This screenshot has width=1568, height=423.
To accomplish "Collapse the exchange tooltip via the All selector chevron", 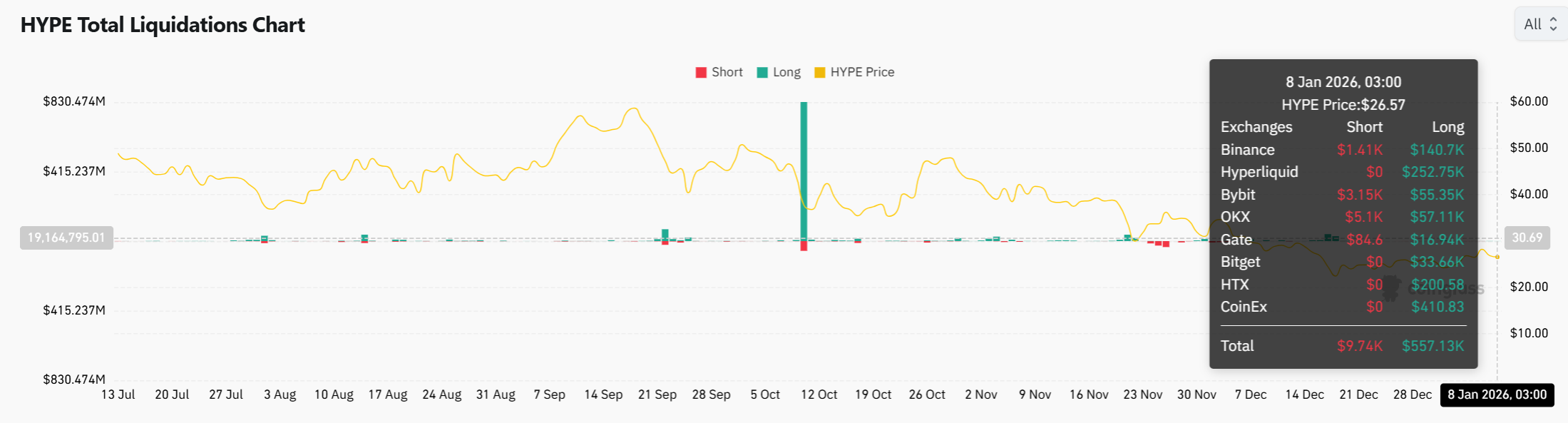I will 1554,24.
